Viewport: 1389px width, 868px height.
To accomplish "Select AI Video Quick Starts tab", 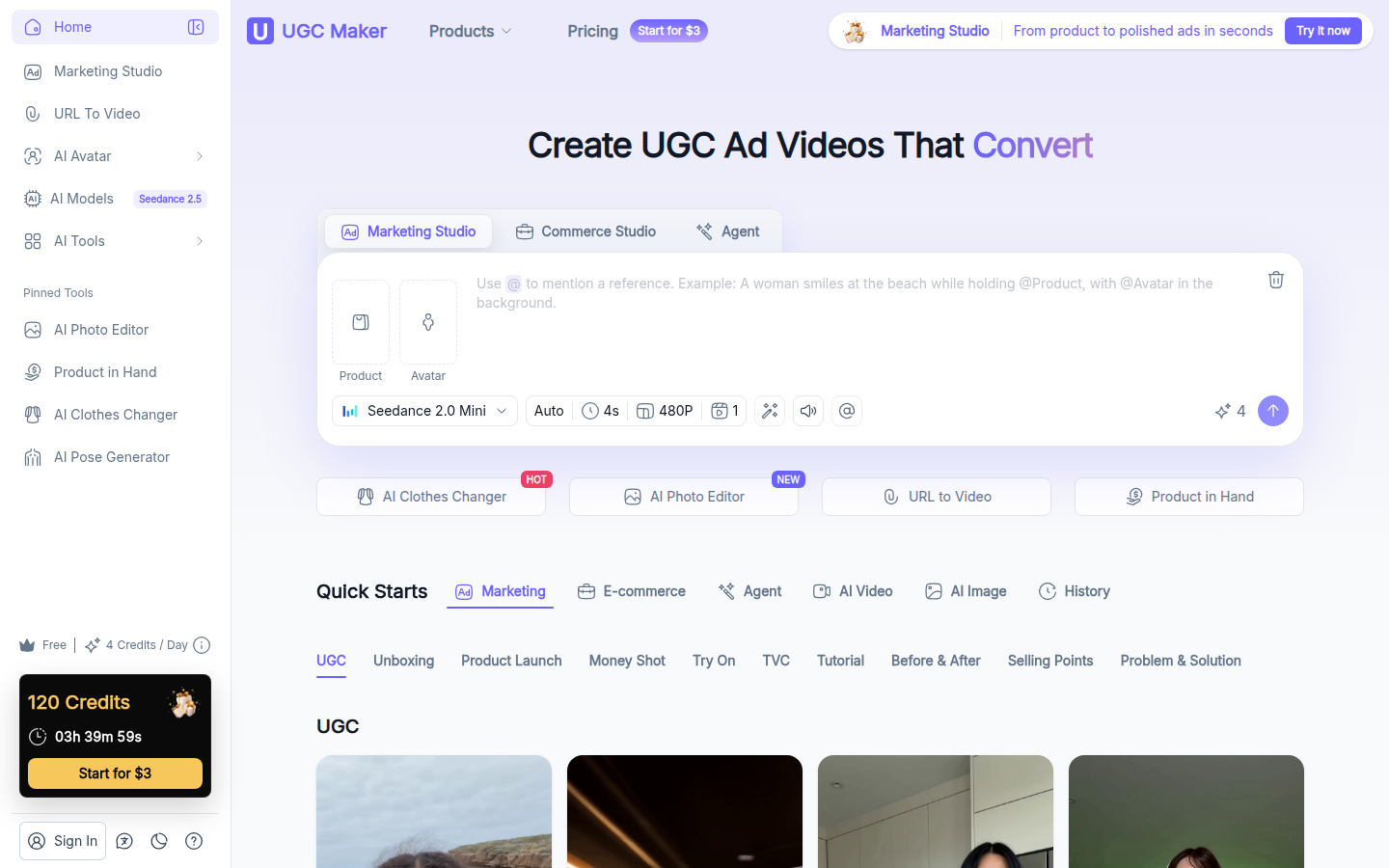I will point(853,591).
